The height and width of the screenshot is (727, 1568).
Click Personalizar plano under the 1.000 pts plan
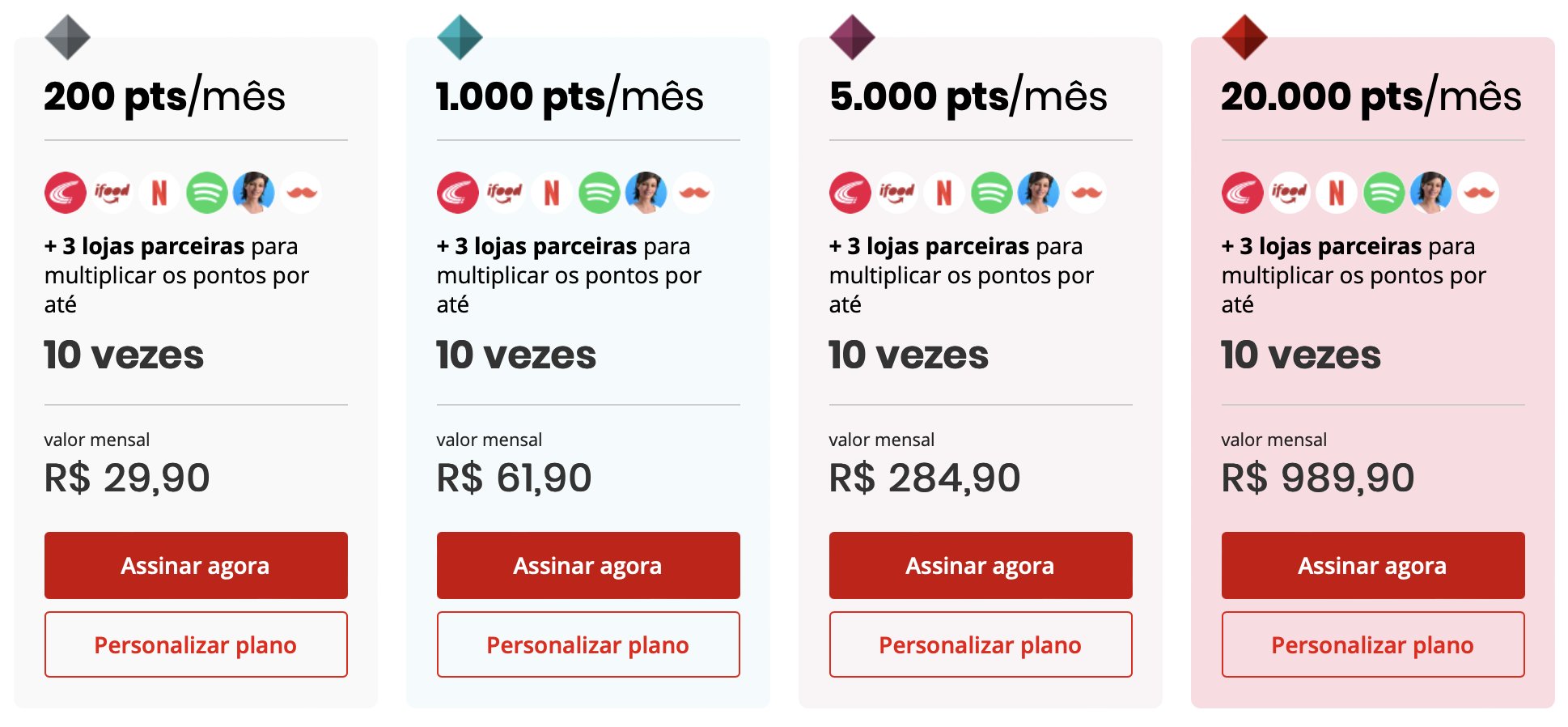[588, 644]
